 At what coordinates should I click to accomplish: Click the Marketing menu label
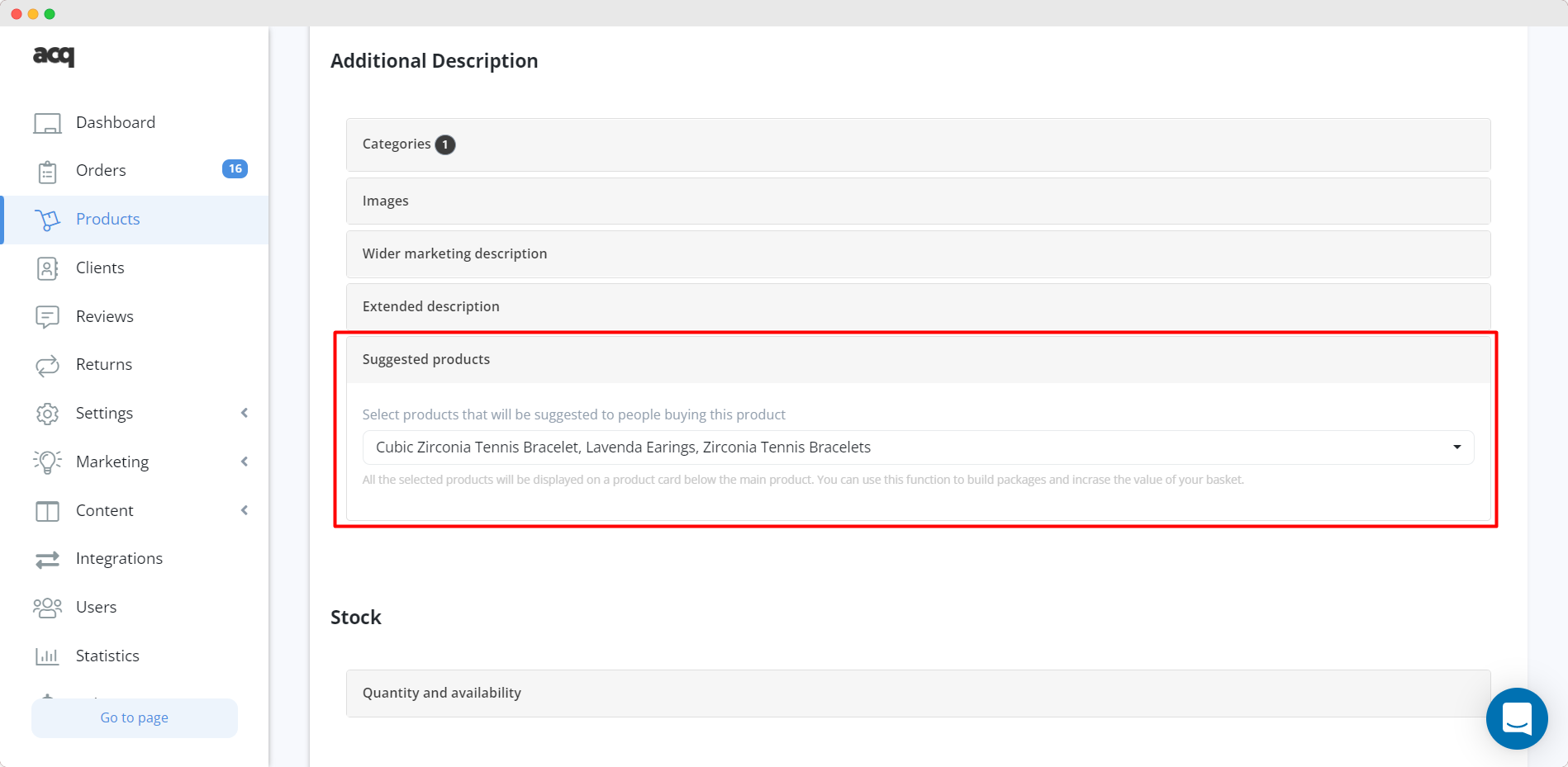pos(112,462)
